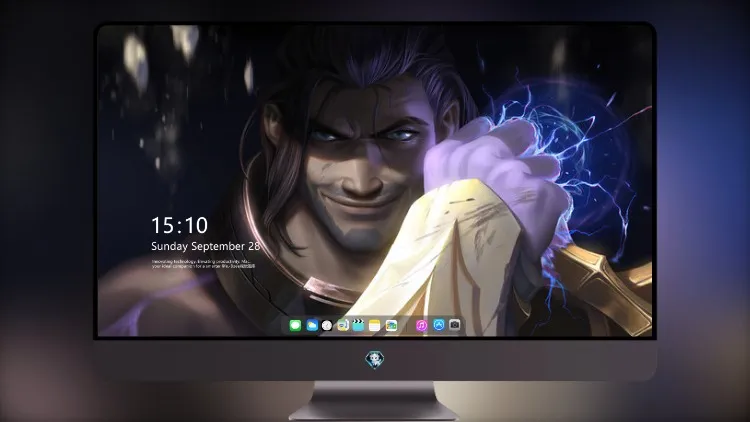Click the logo badge below the screen
Image resolution: width=750 pixels, height=422 pixels.
click(x=375, y=359)
